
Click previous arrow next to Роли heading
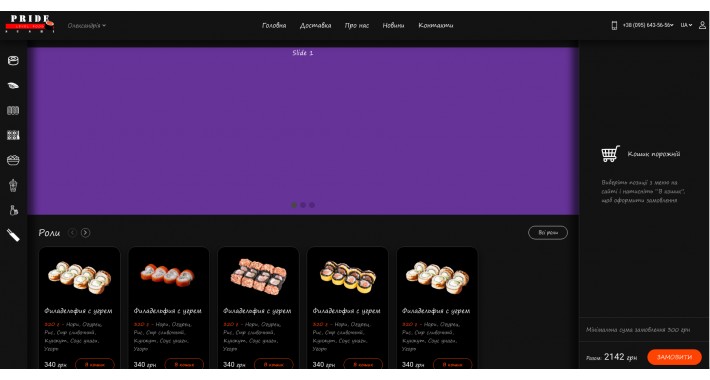coord(72,233)
